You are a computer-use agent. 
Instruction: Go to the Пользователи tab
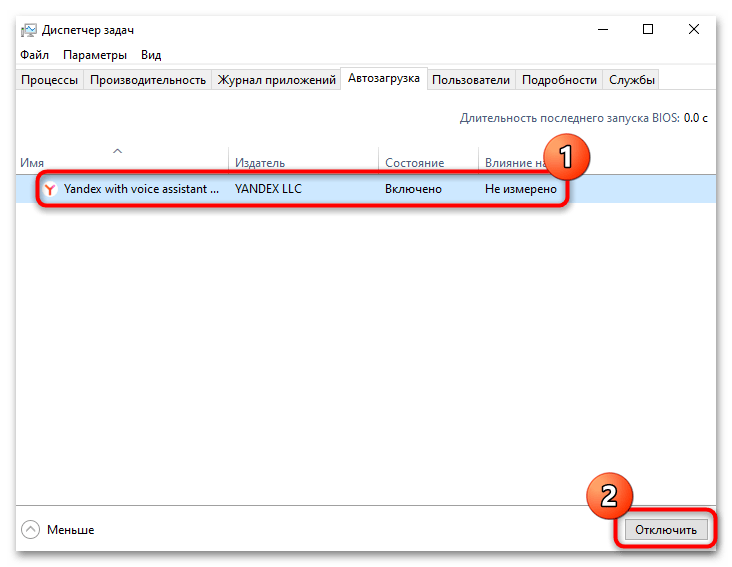[x=471, y=80]
